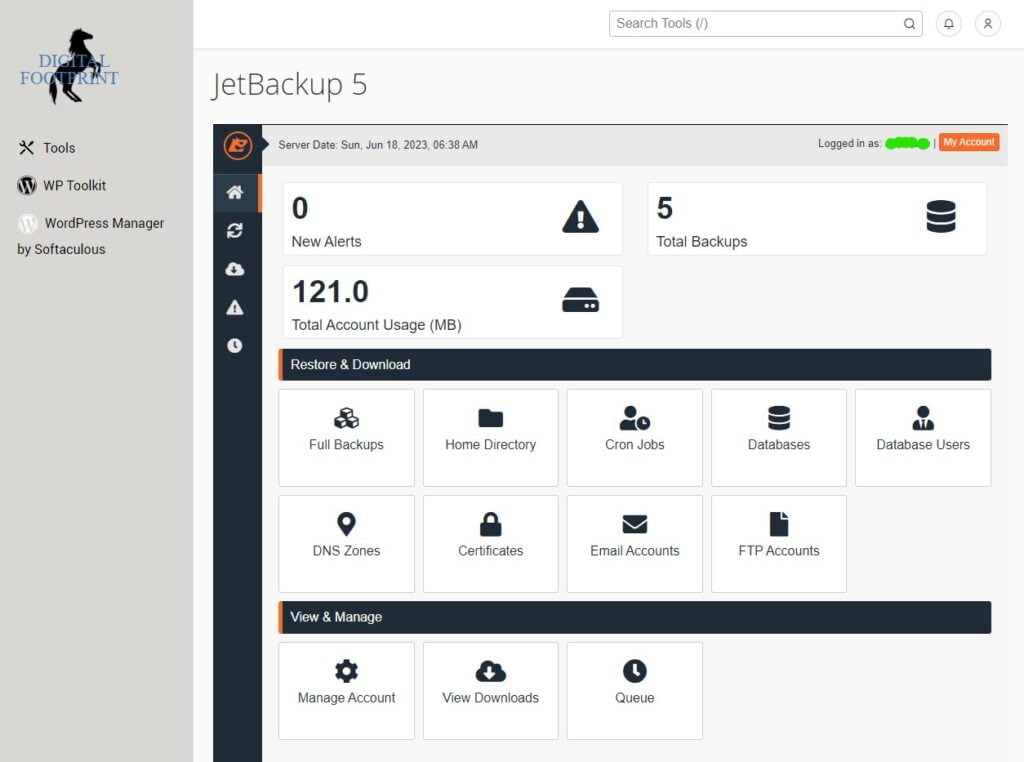Screen dimensions: 1024x762
Task: Click the search magnifier icon
Action: (x=909, y=24)
